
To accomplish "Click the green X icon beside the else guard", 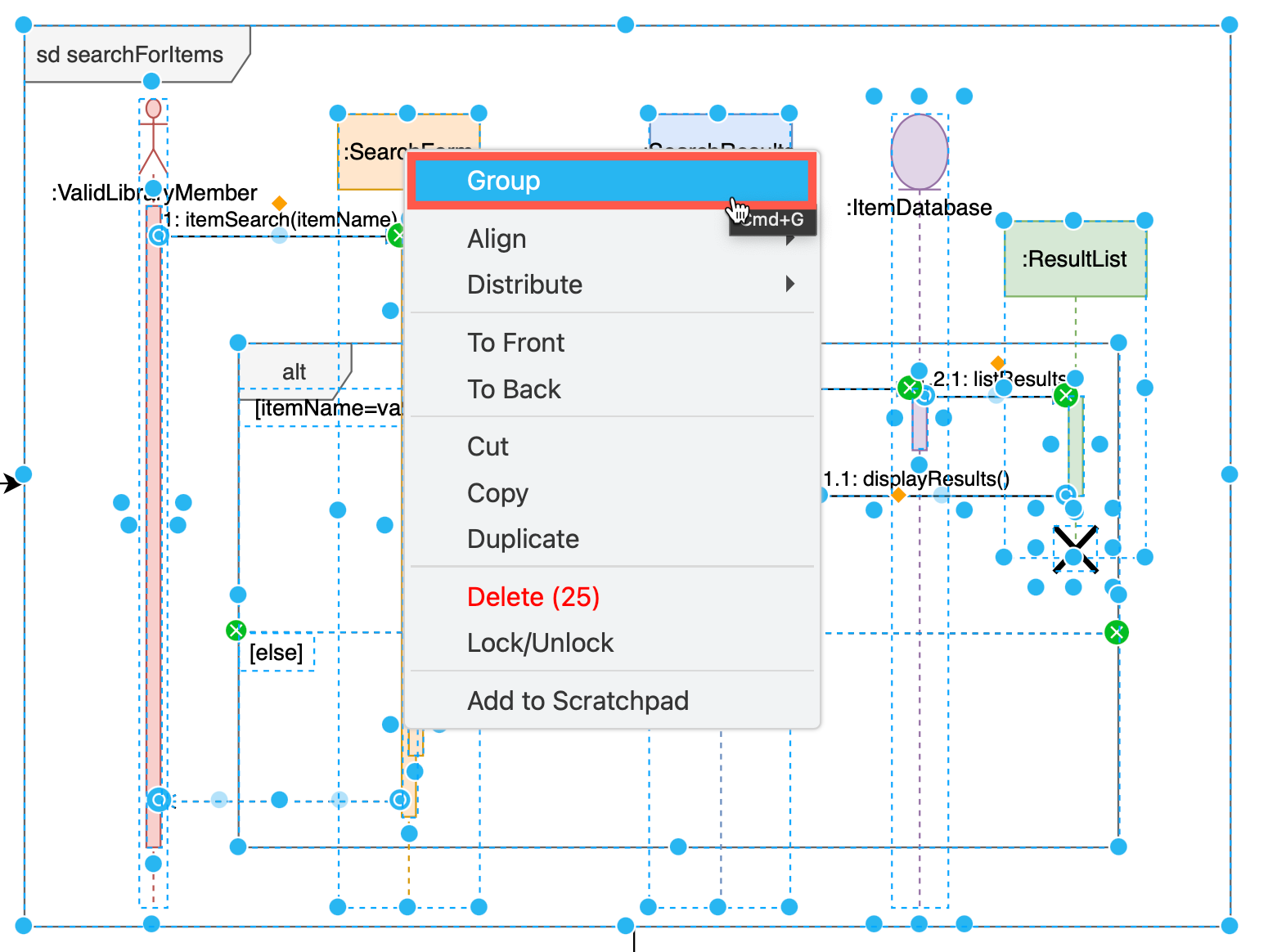I will coord(236,631).
